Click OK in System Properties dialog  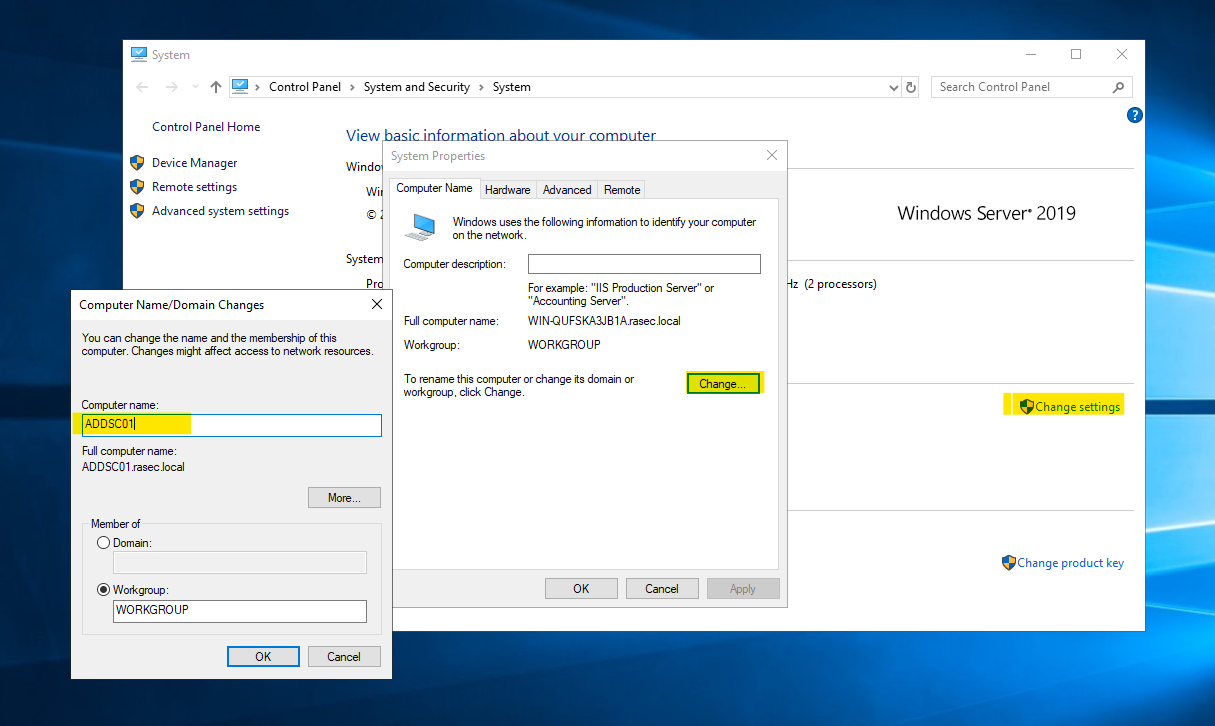click(581, 589)
